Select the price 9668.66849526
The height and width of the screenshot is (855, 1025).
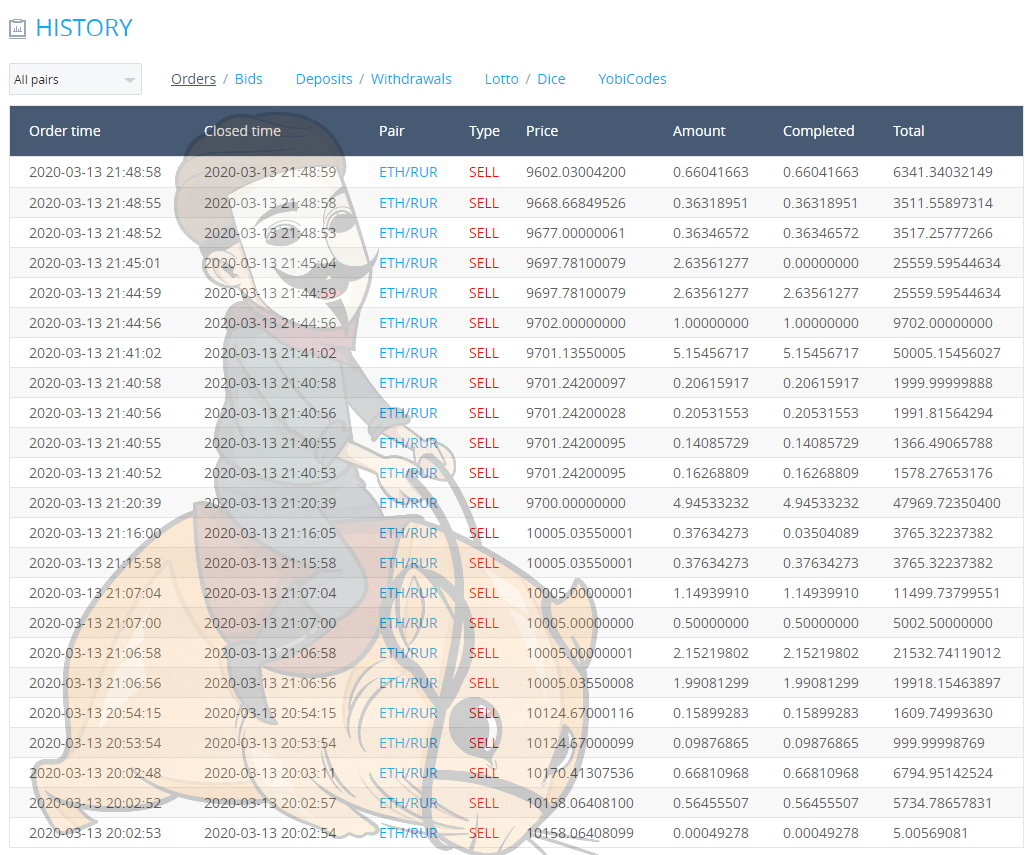coord(576,203)
